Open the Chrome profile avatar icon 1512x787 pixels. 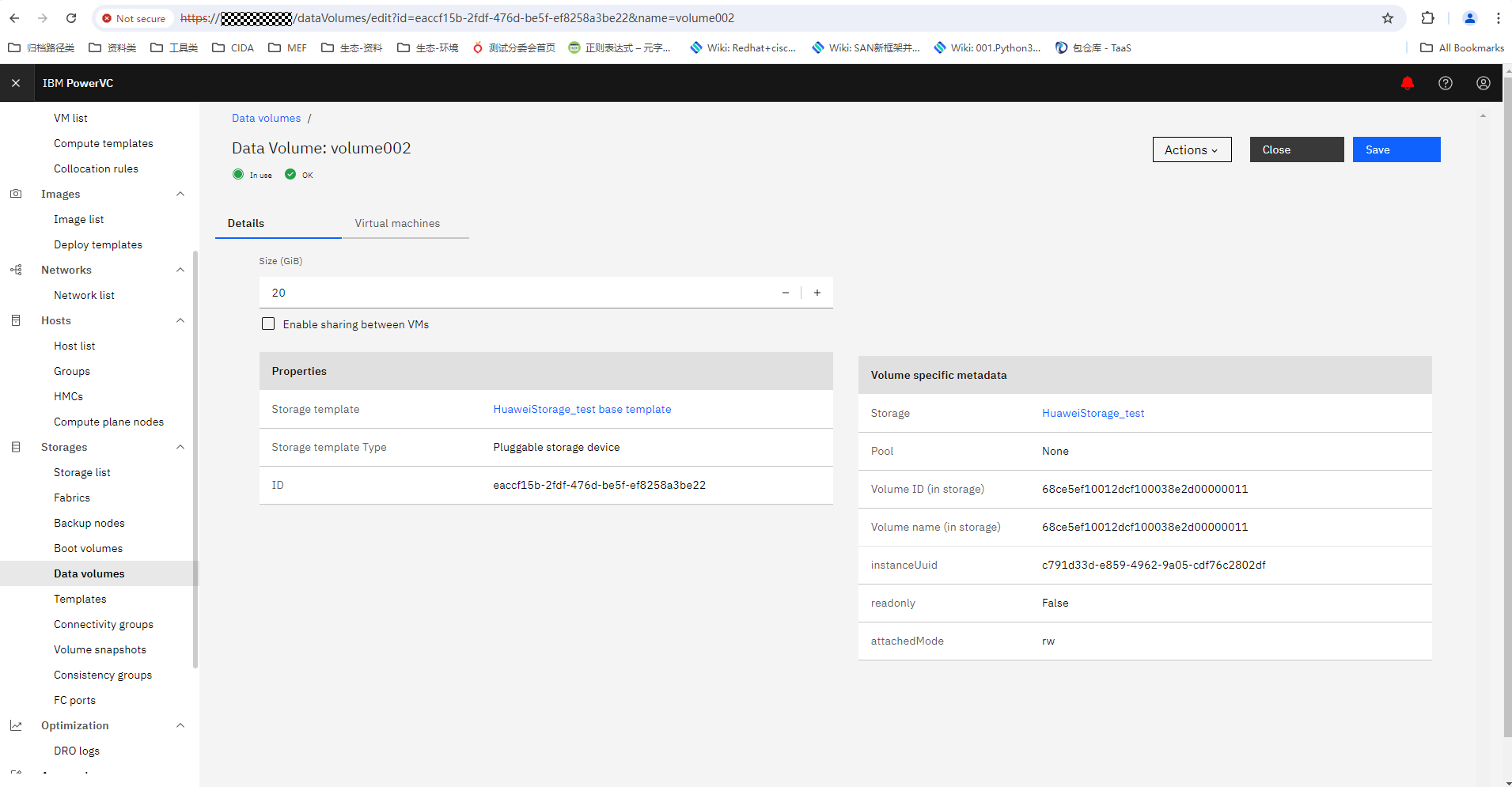[1469, 18]
